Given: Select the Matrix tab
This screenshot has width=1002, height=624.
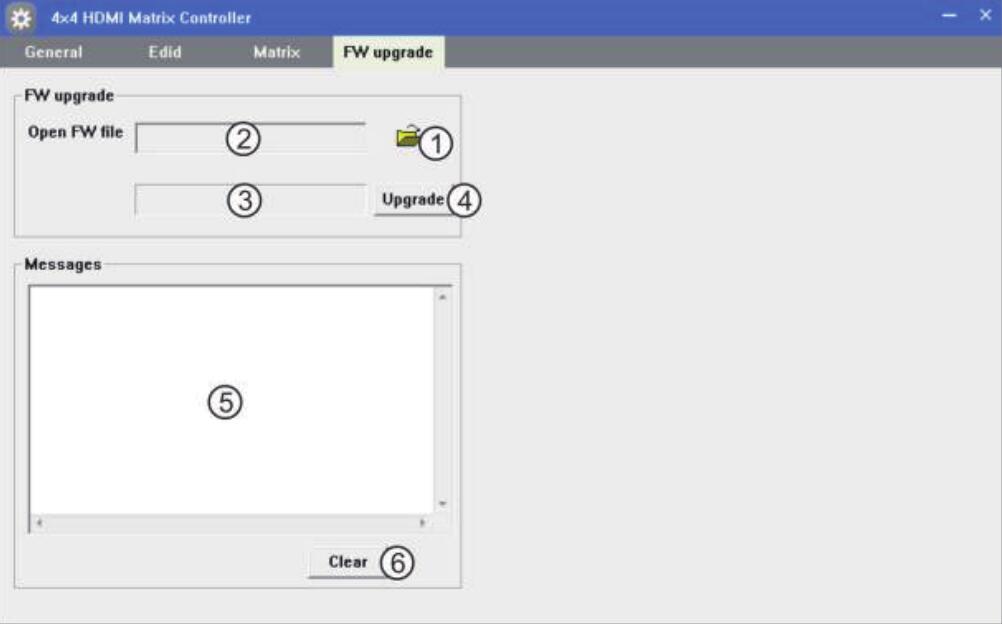Looking at the screenshot, I should [x=277, y=52].
